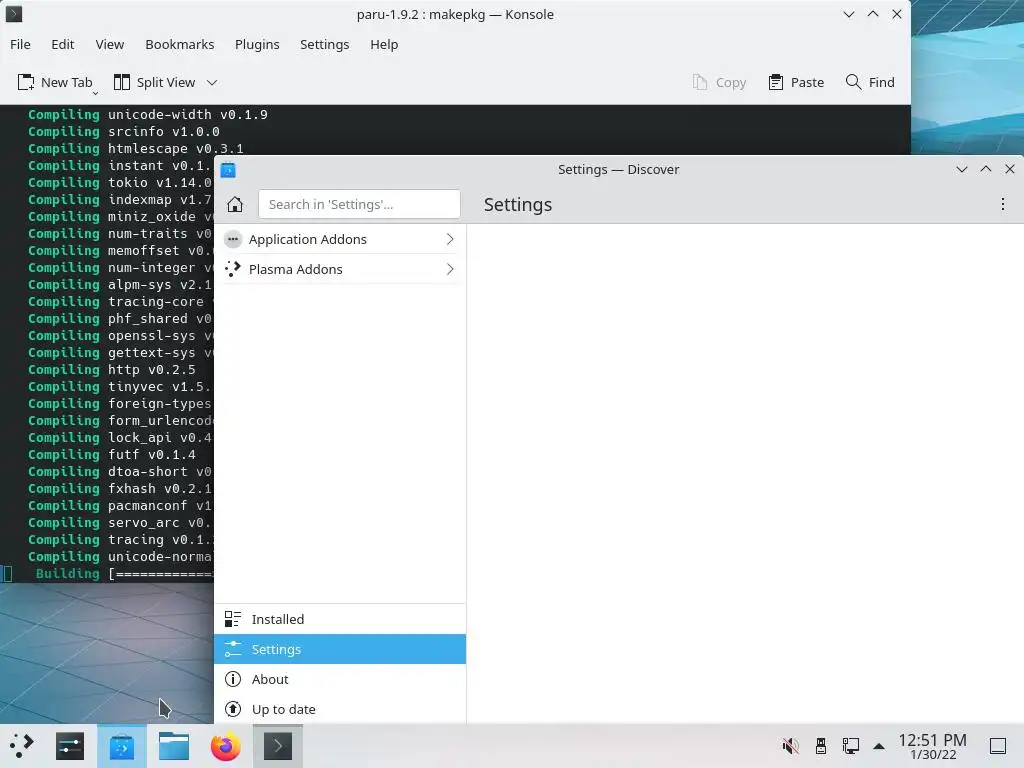Click the New Tab icon in Konsole

[x=26, y=82]
